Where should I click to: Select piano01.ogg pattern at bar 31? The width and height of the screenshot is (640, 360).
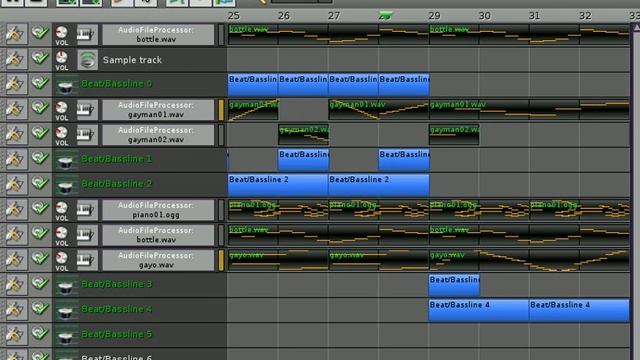(579, 210)
